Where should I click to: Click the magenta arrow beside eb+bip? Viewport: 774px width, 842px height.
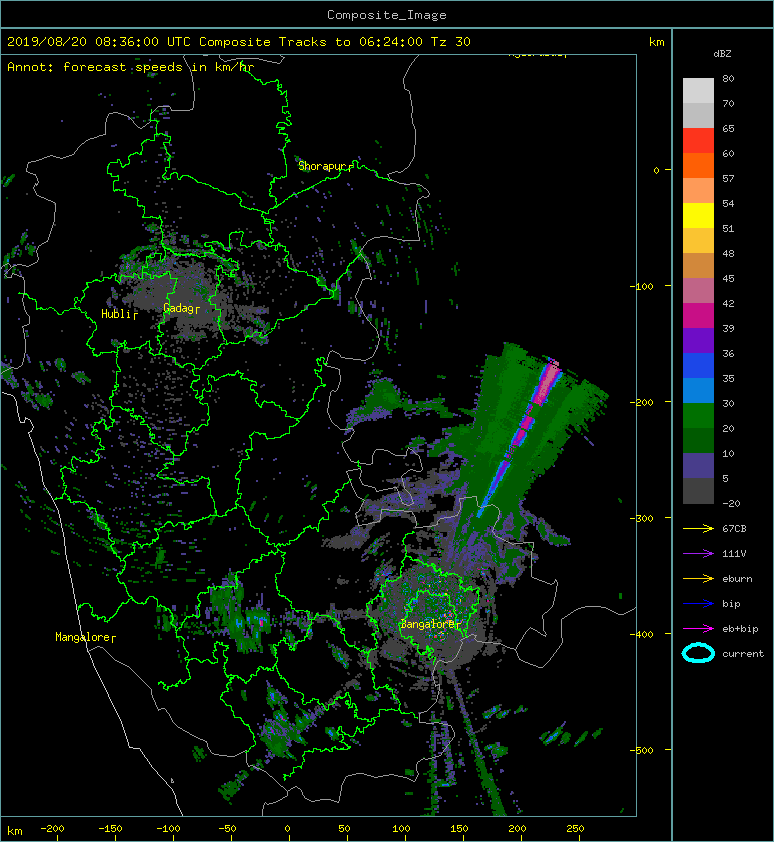coord(698,628)
